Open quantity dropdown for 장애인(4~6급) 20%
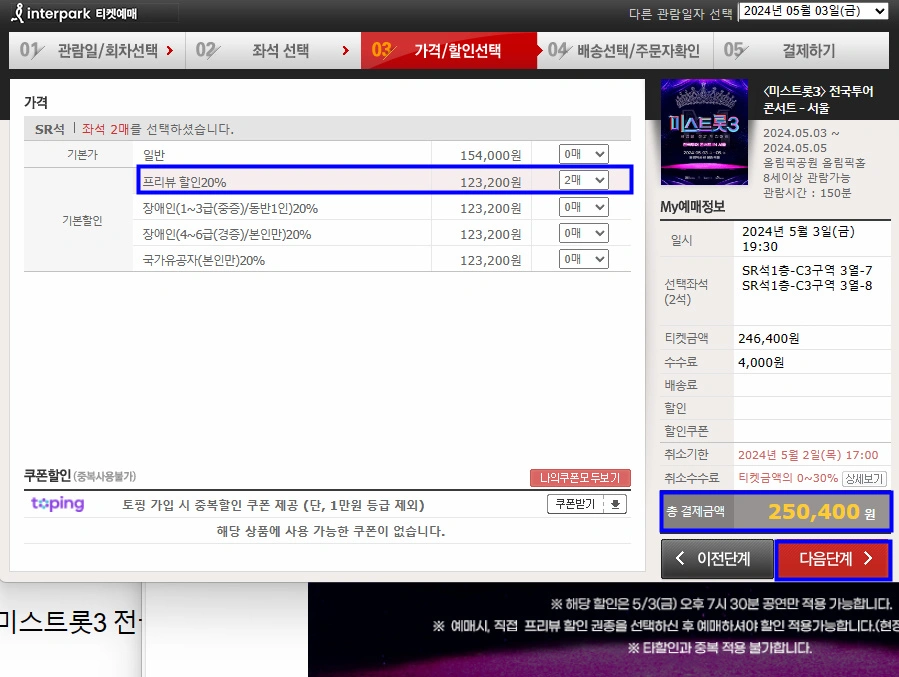This screenshot has height=677, width=899. pos(584,233)
